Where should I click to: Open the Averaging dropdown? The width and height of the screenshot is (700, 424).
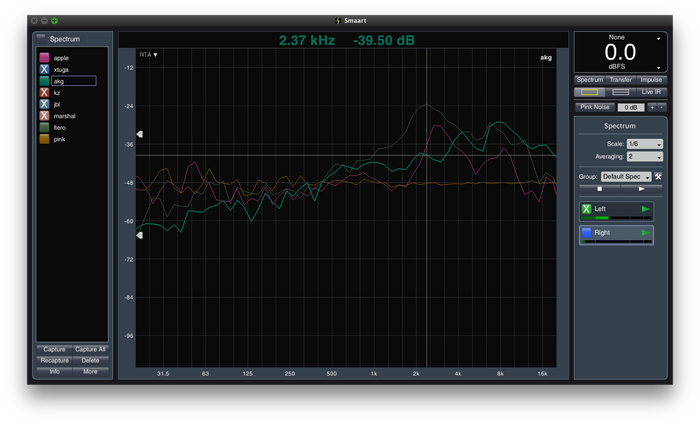[644, 157]
